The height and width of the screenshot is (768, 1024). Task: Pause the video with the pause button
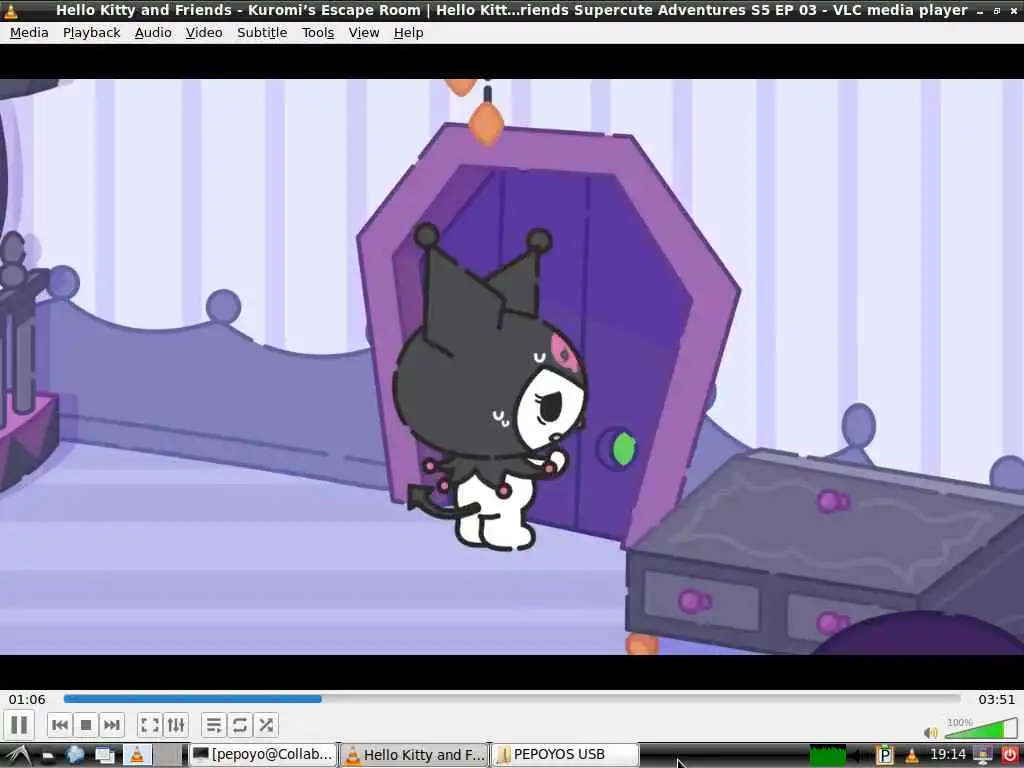tap(19, 725)
